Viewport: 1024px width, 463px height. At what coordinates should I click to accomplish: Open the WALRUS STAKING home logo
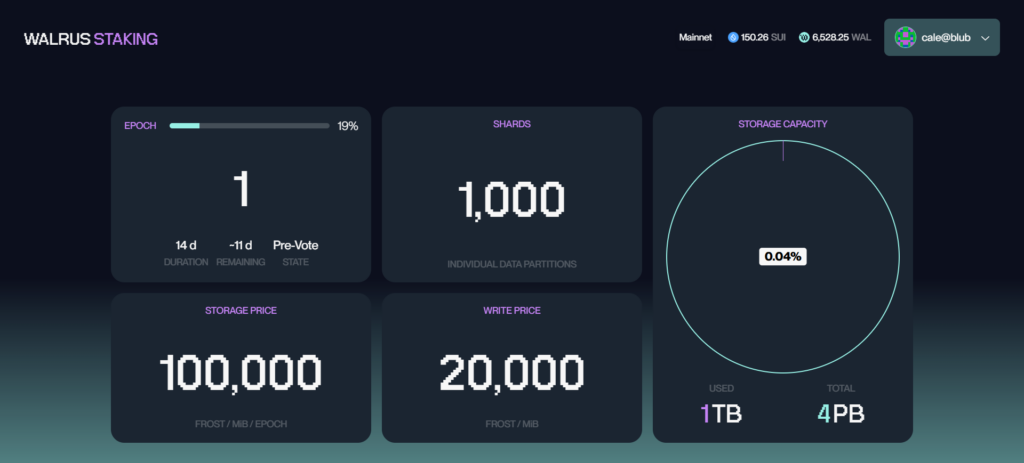[x=91, y=39]
